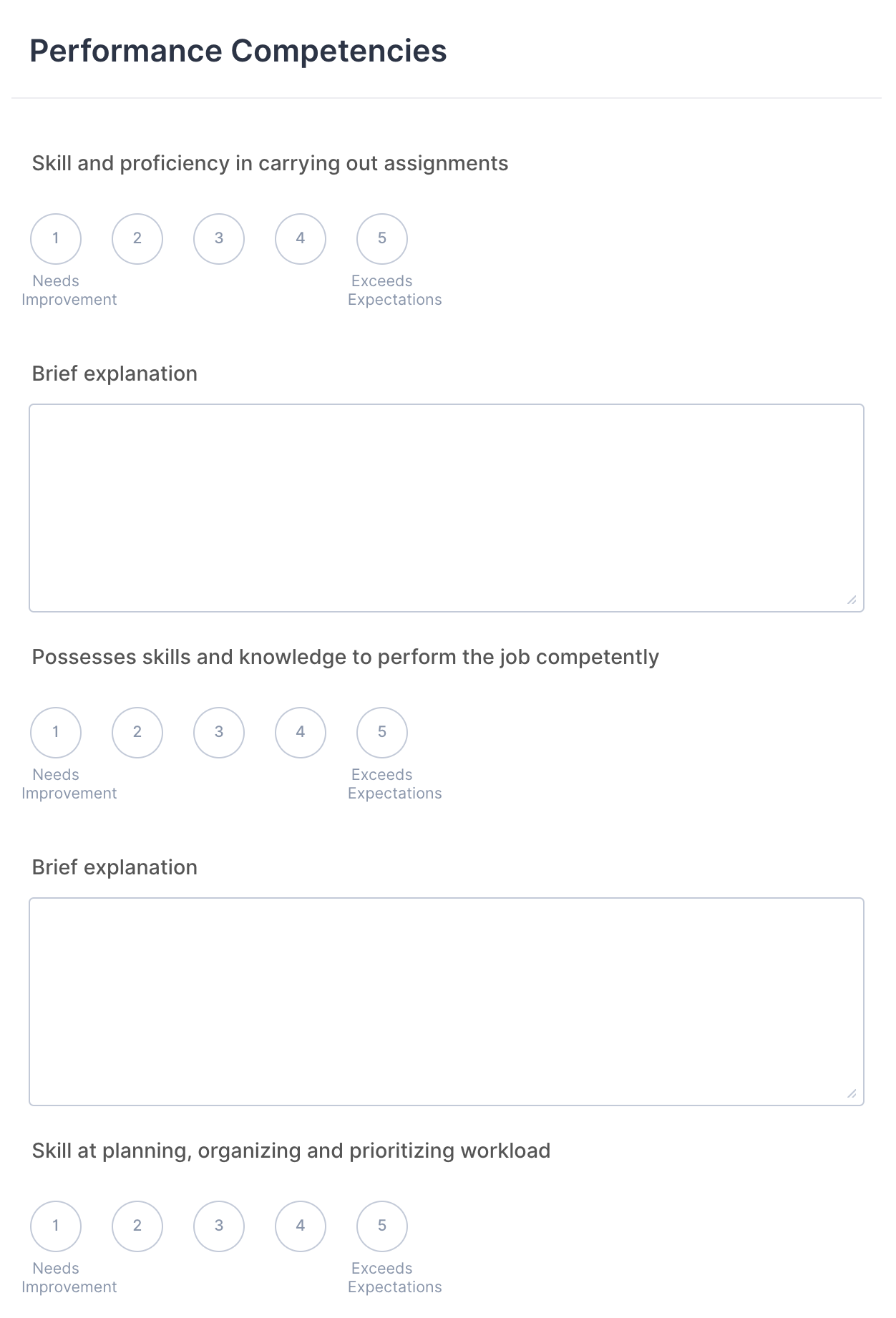Select rating 2 for prioritizing workload

point(137,1226)
